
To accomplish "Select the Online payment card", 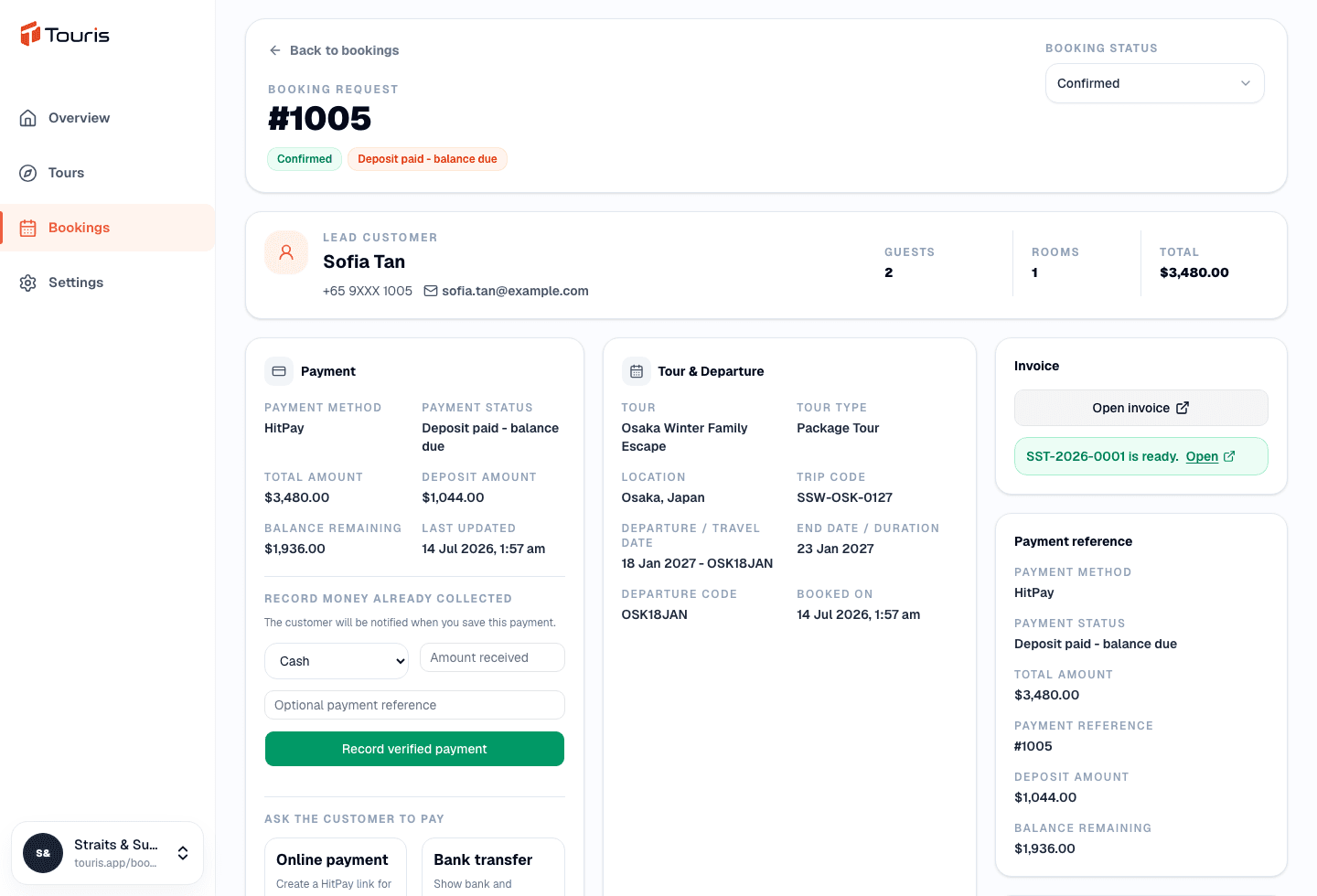I will click(x=336, y=867).
